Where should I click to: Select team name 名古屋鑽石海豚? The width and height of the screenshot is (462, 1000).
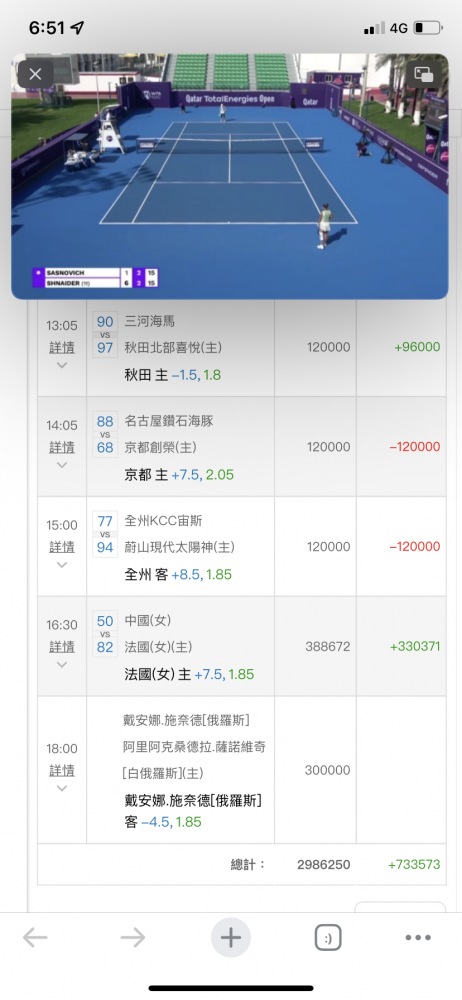(x=168, y=421)
